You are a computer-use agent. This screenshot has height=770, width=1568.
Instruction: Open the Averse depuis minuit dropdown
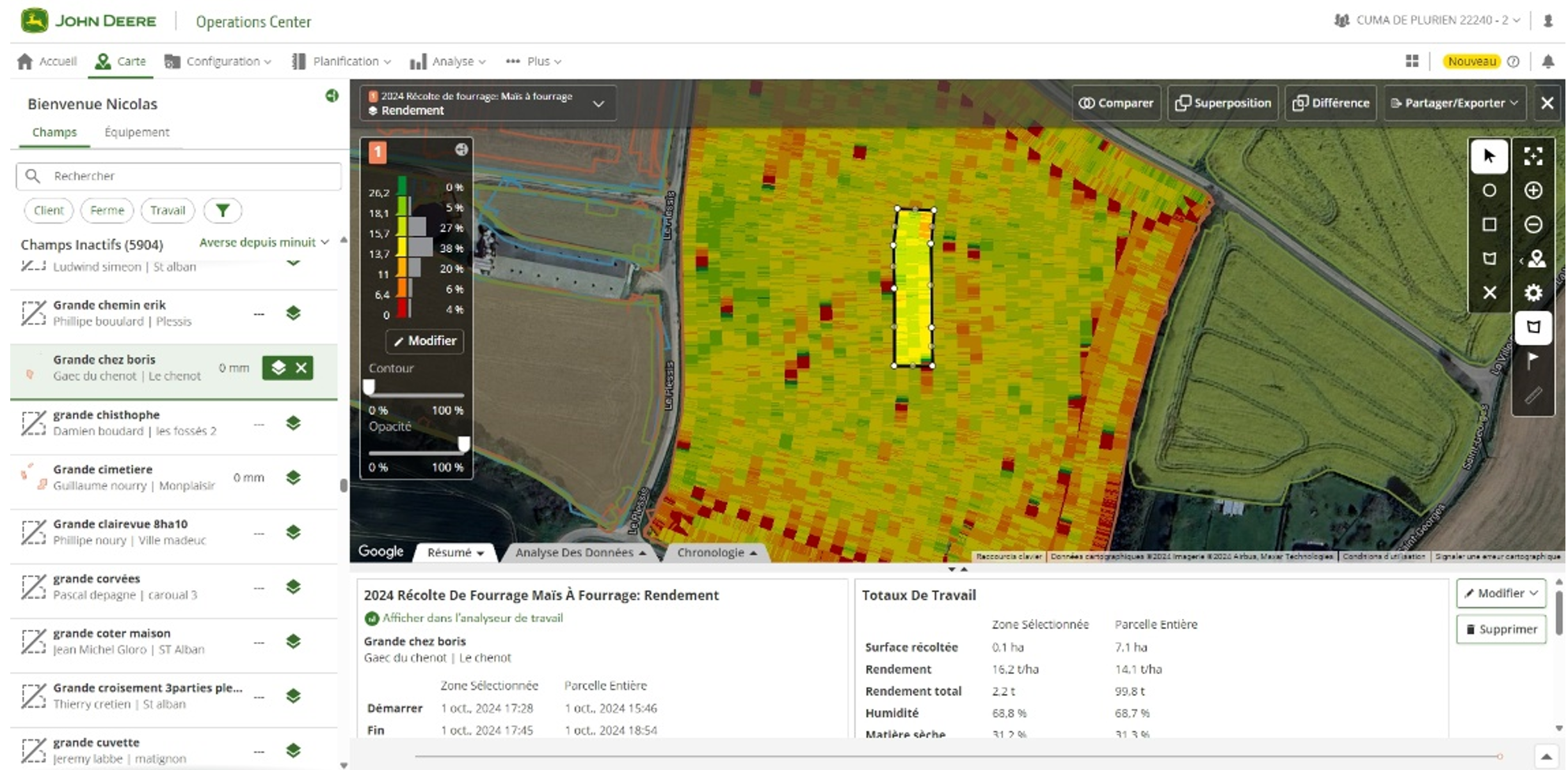tap(264, 243)
